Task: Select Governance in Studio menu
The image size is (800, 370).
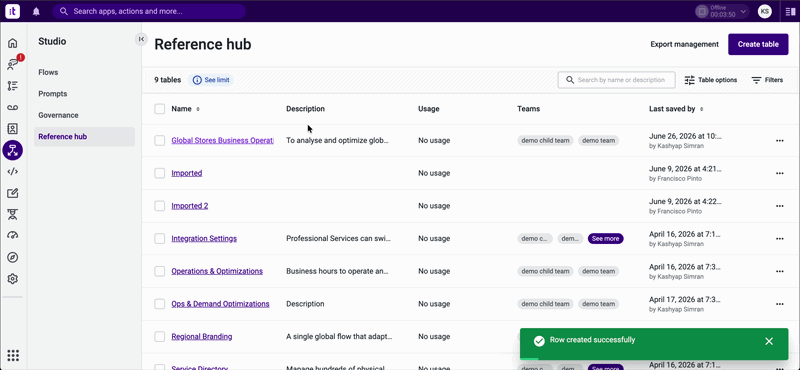Action: pos(58,115)
